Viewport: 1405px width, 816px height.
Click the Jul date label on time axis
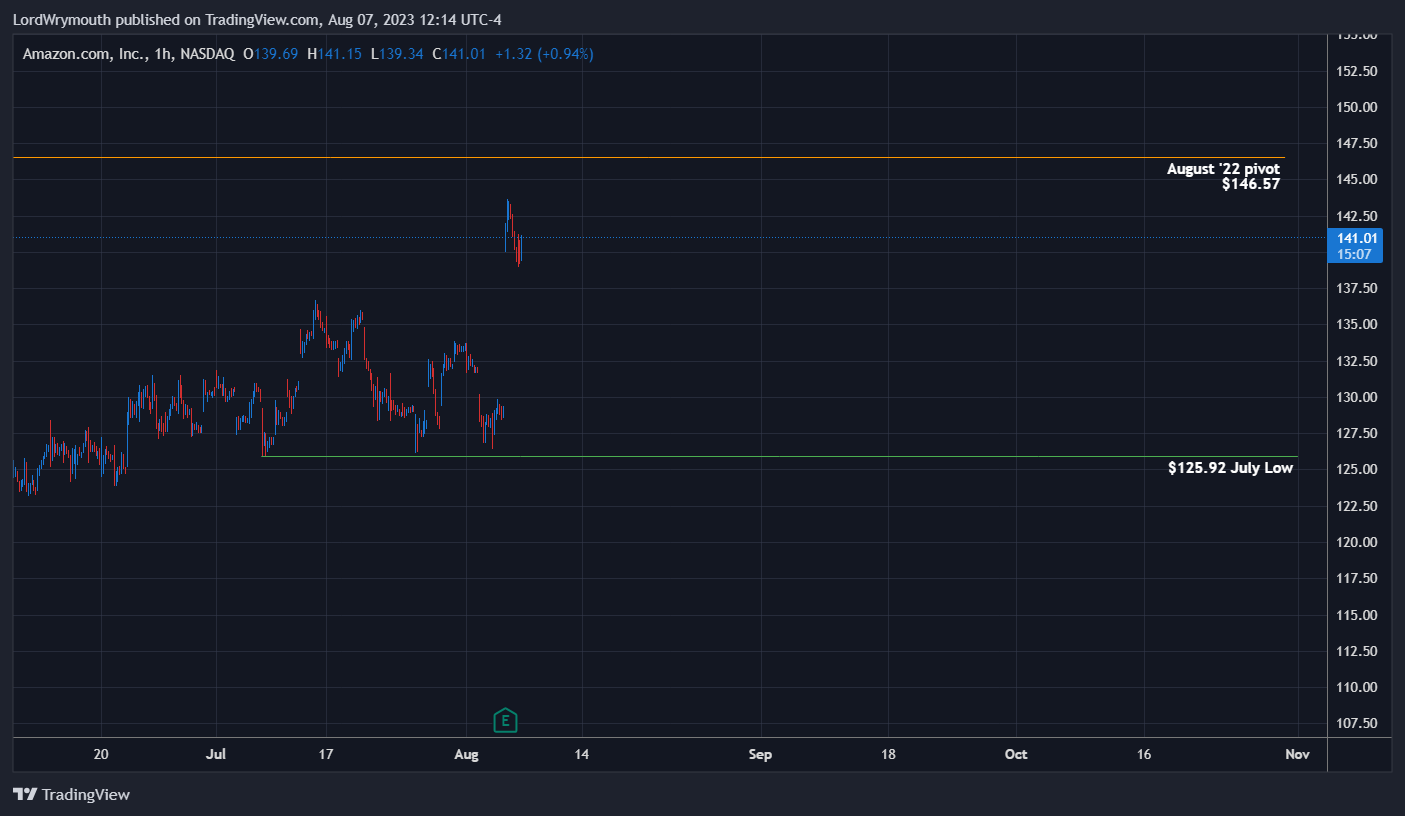pos(217,754)
